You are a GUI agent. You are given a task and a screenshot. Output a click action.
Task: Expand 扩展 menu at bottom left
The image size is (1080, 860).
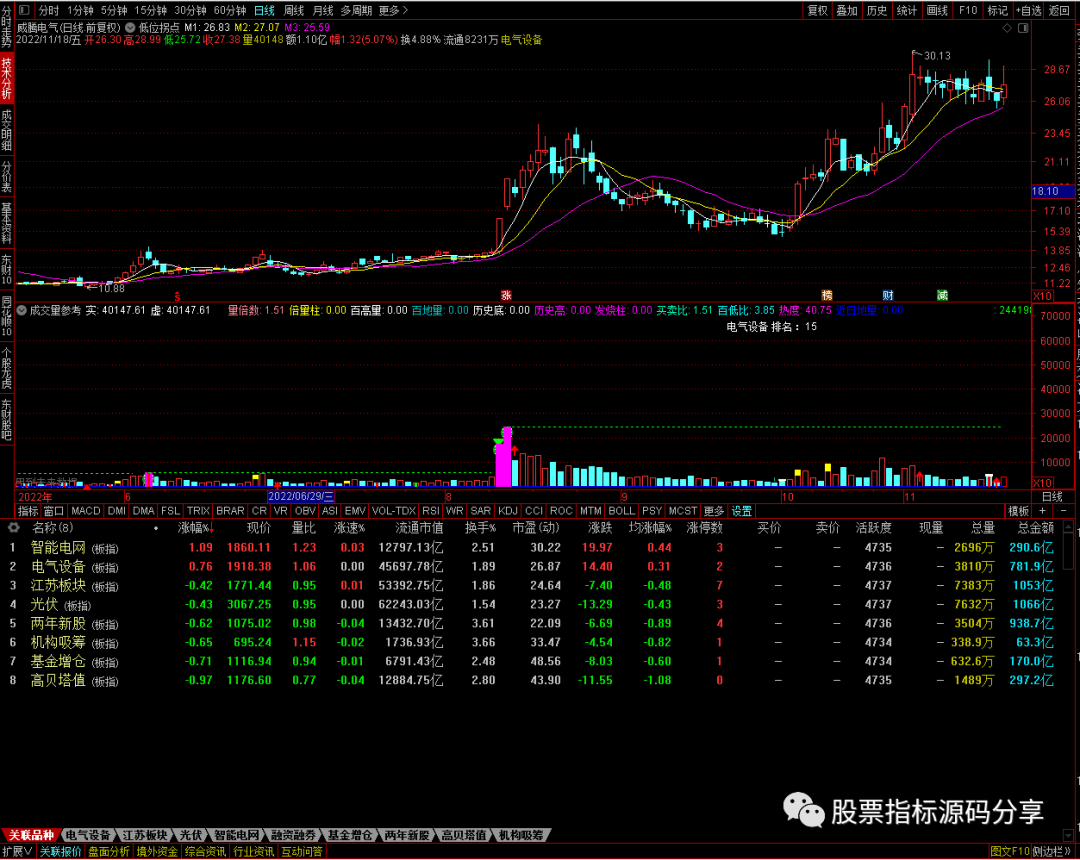point(17,852)
